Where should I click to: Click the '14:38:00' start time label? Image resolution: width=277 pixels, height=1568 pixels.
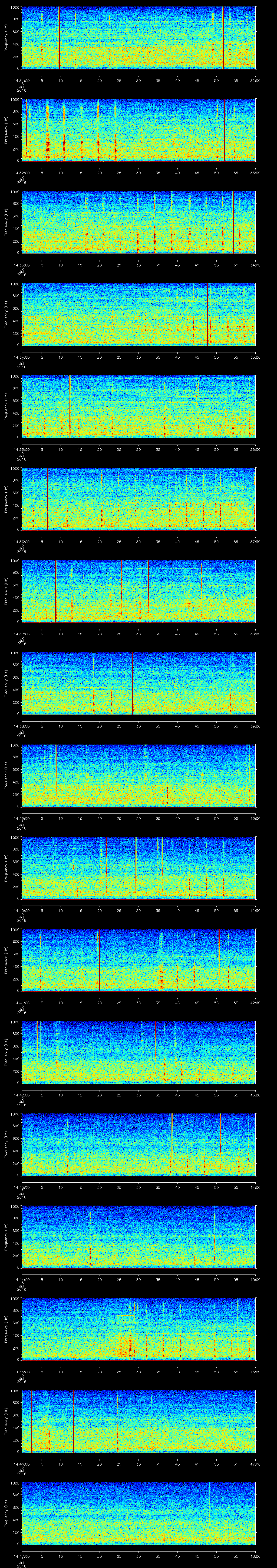pyautogui.click(x=22, y=726)
